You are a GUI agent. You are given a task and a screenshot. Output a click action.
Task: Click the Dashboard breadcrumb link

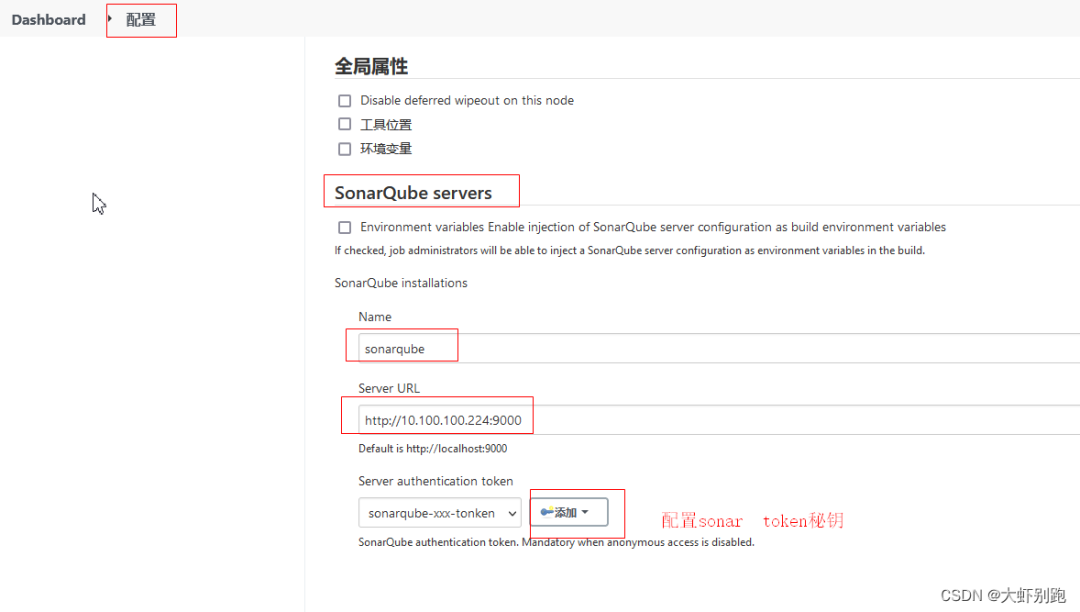point(48,20)
